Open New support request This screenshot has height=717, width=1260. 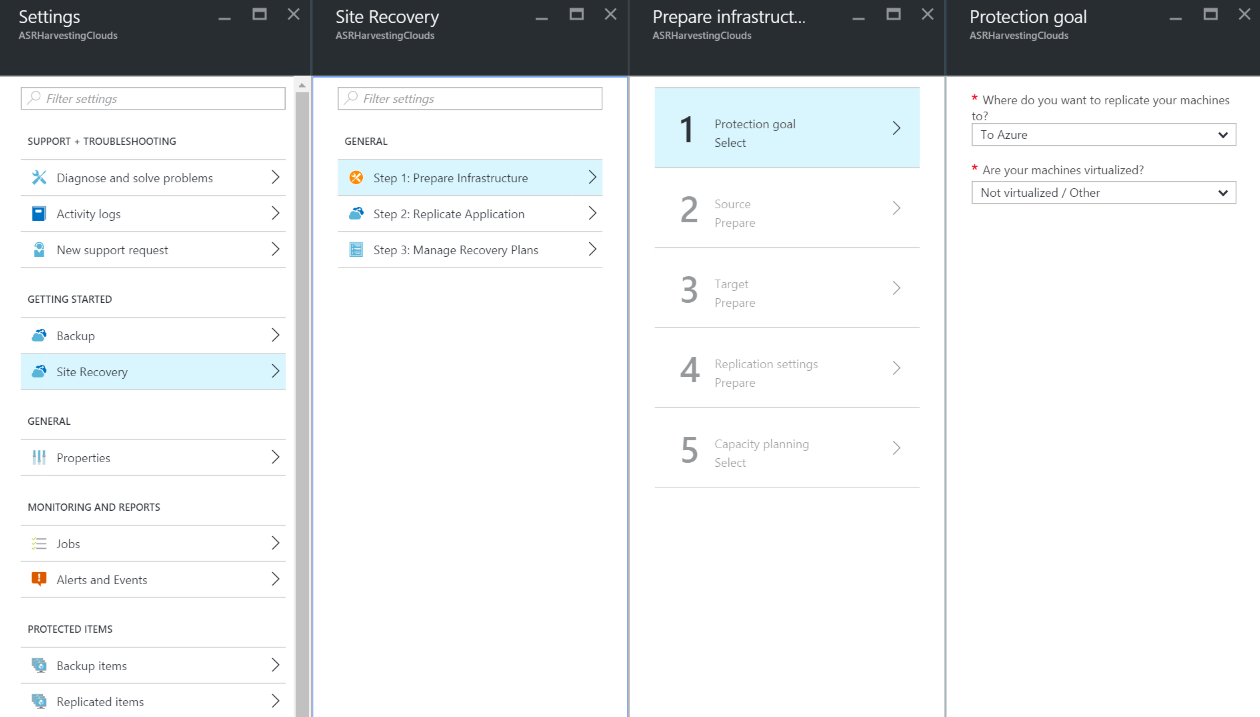pyautogui.click(x=153, y=250)
